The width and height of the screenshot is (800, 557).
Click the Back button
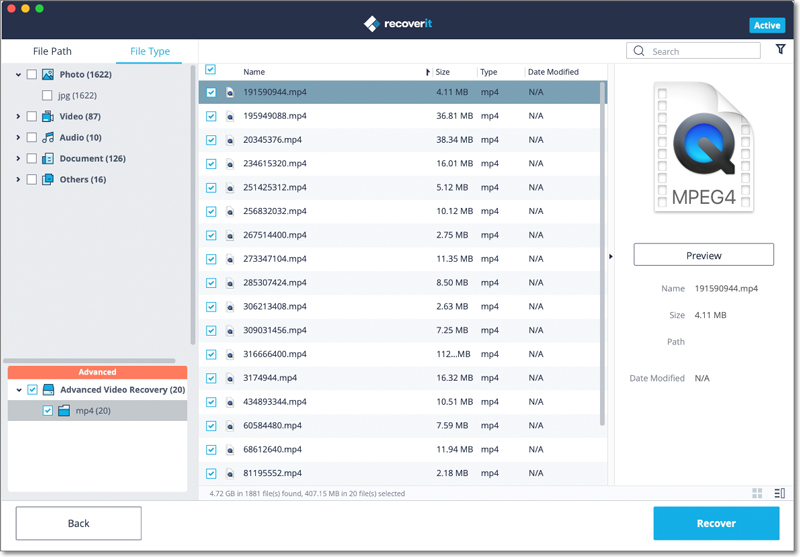(79, 523)
